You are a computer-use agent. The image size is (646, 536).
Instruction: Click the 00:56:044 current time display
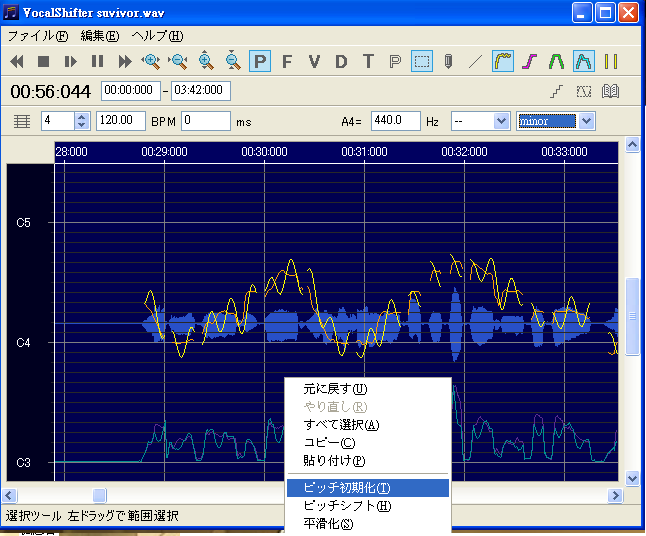coord(50,91)
